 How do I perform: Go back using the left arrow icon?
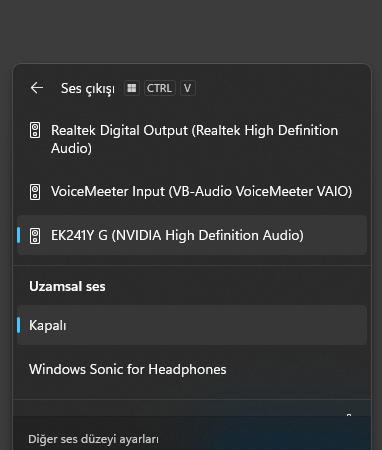tap(37, 88)
